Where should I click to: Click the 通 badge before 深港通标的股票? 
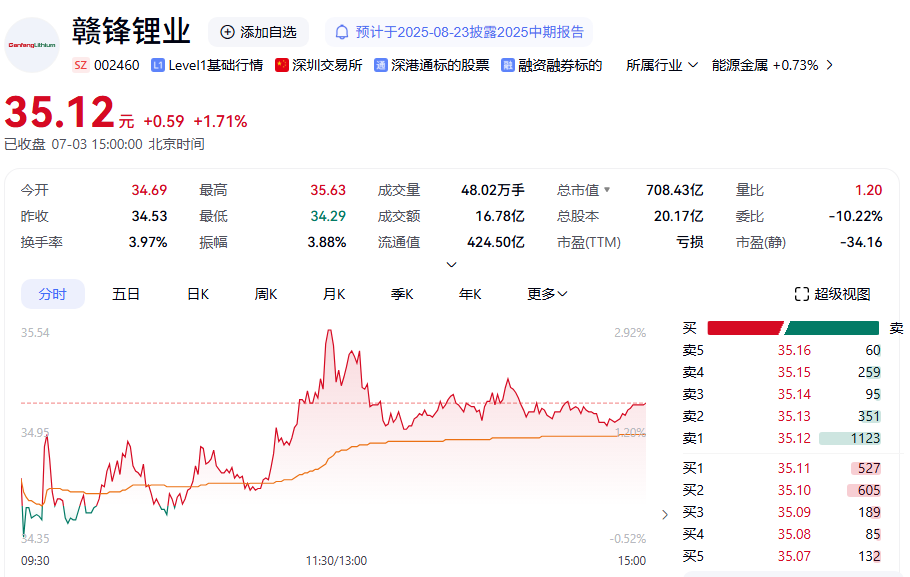381,65
